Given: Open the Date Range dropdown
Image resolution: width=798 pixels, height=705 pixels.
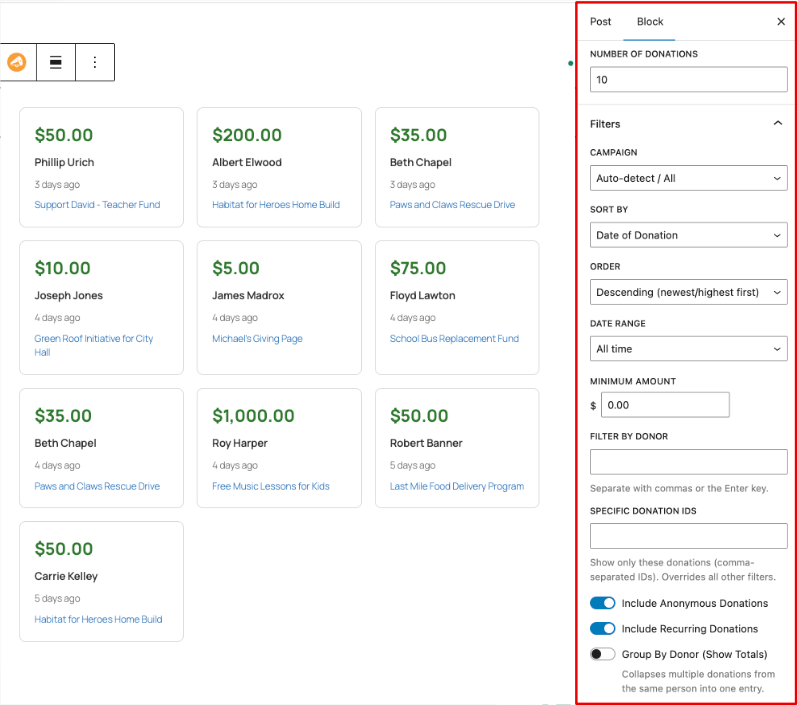Looking at the screenshot, I should 688,349.
